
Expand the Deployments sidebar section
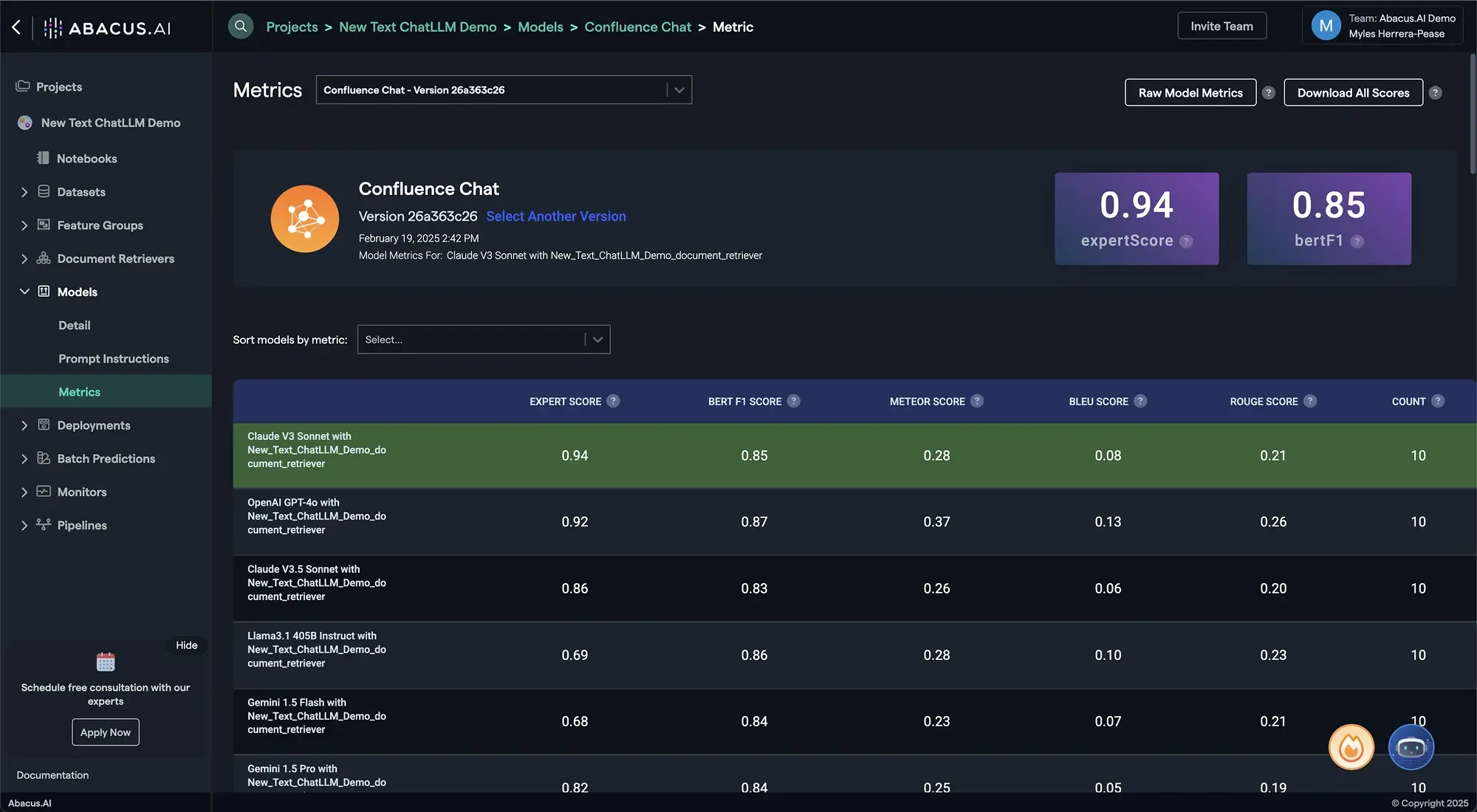[24, 425]
